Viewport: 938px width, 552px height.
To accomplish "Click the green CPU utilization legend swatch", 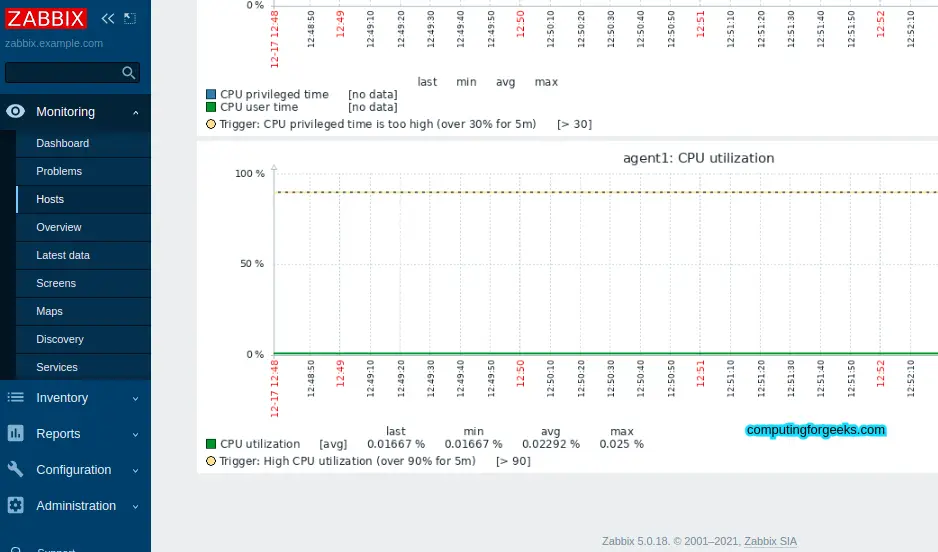I will [211, 444].
